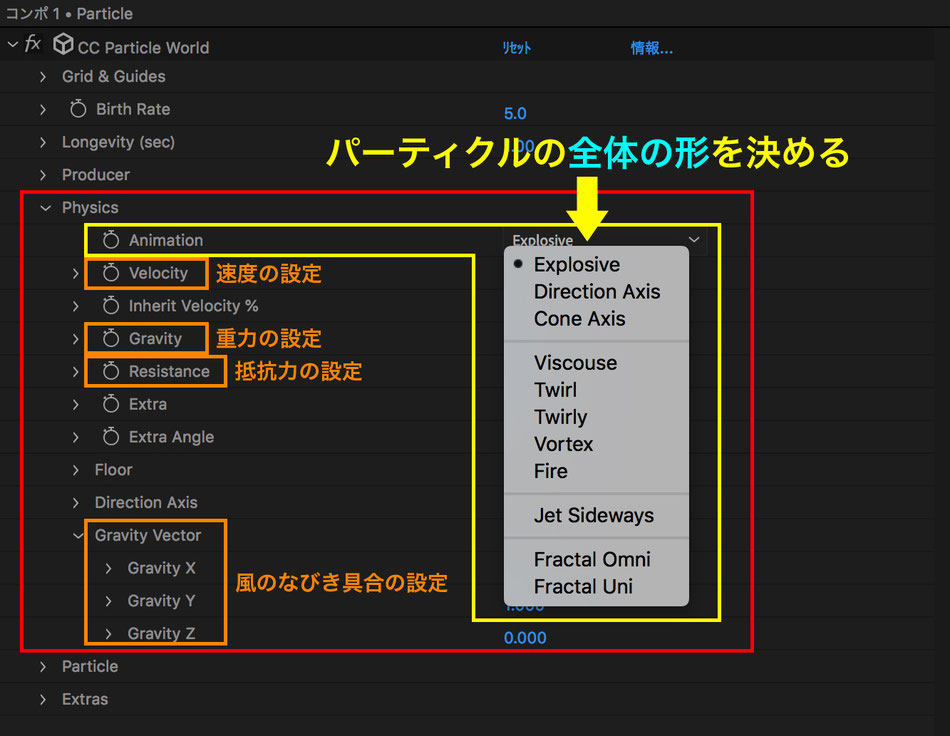Toggle the Gravity stopwatch
The width and height of the screenshot is (950, 736).
110,338
